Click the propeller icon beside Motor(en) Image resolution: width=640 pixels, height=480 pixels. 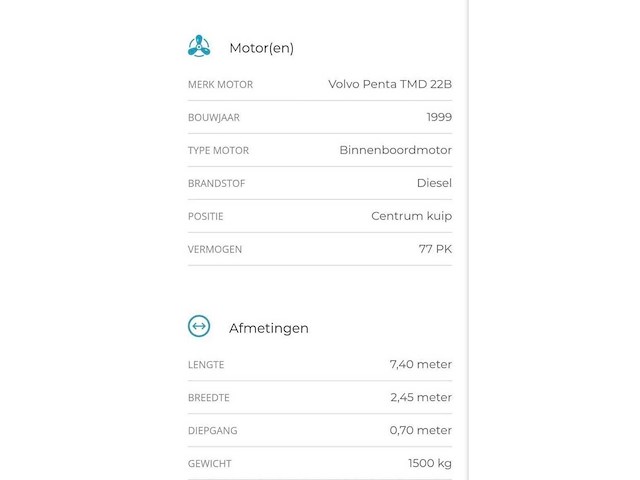click(x=199, y=46)
